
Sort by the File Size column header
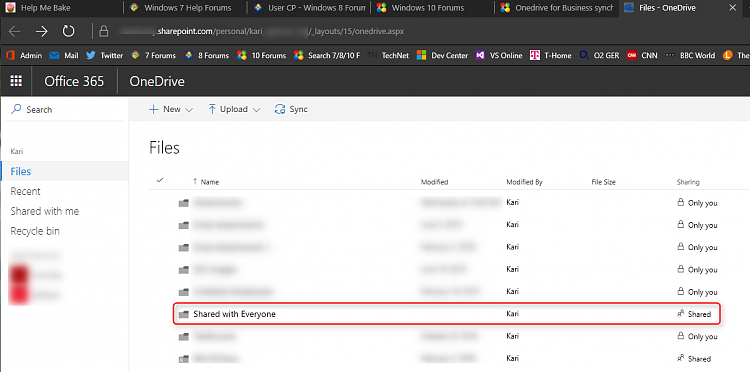click(603, 182)
